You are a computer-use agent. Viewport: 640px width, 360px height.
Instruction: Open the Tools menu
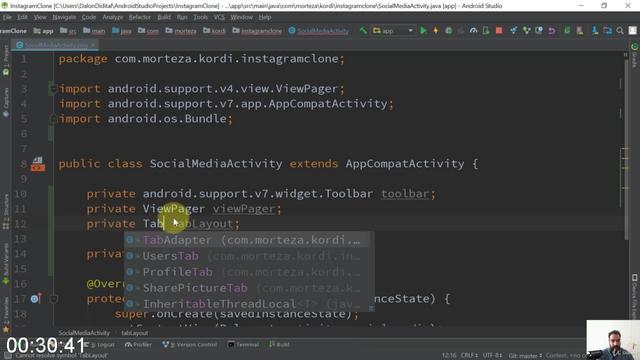(200, 17)
